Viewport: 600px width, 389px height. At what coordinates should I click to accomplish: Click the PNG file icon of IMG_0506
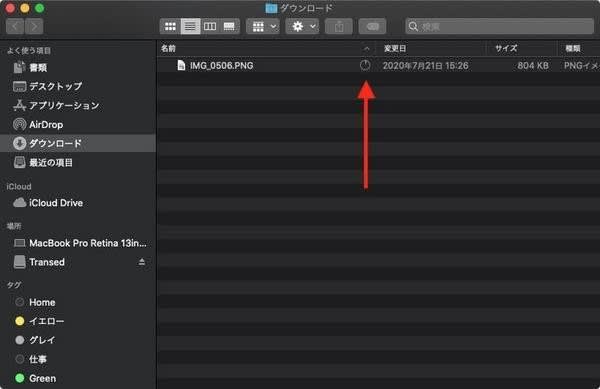[x=181, y=65]
